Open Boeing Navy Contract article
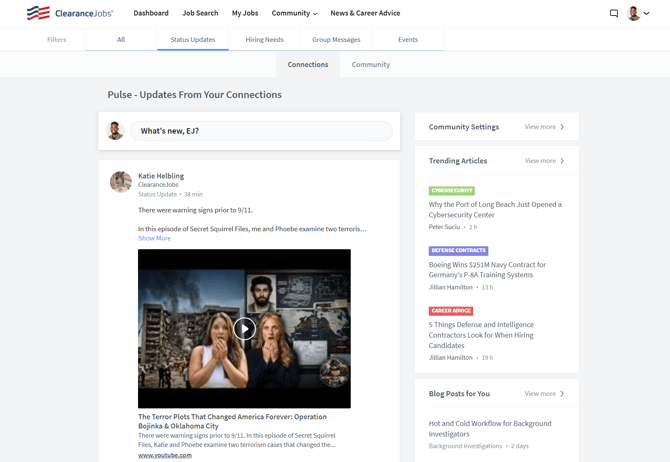Viewport: 670px width, 462px height. [x=487, y=270]
